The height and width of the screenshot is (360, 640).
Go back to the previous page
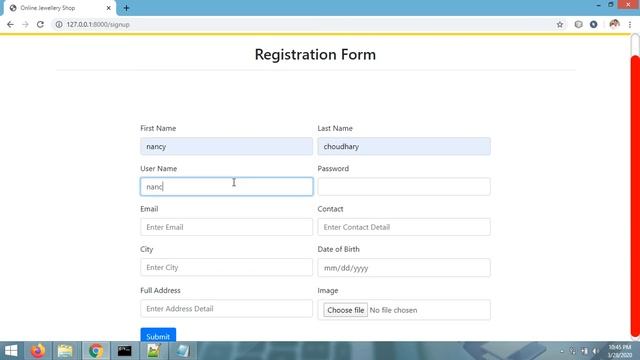coord(10,24)
